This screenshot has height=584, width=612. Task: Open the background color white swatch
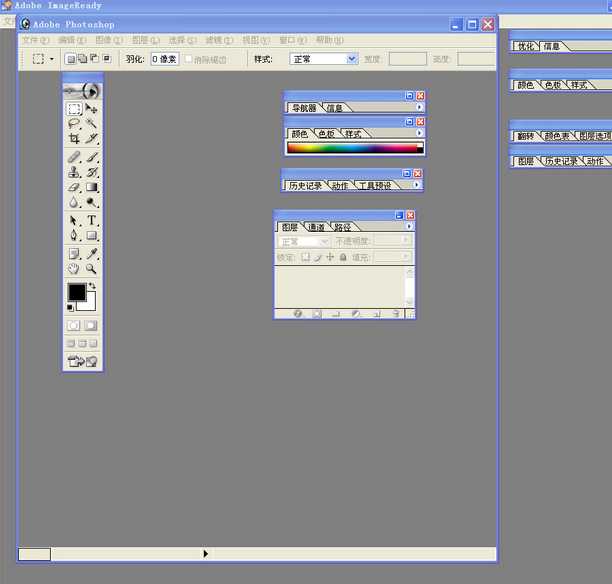(90, 304)
